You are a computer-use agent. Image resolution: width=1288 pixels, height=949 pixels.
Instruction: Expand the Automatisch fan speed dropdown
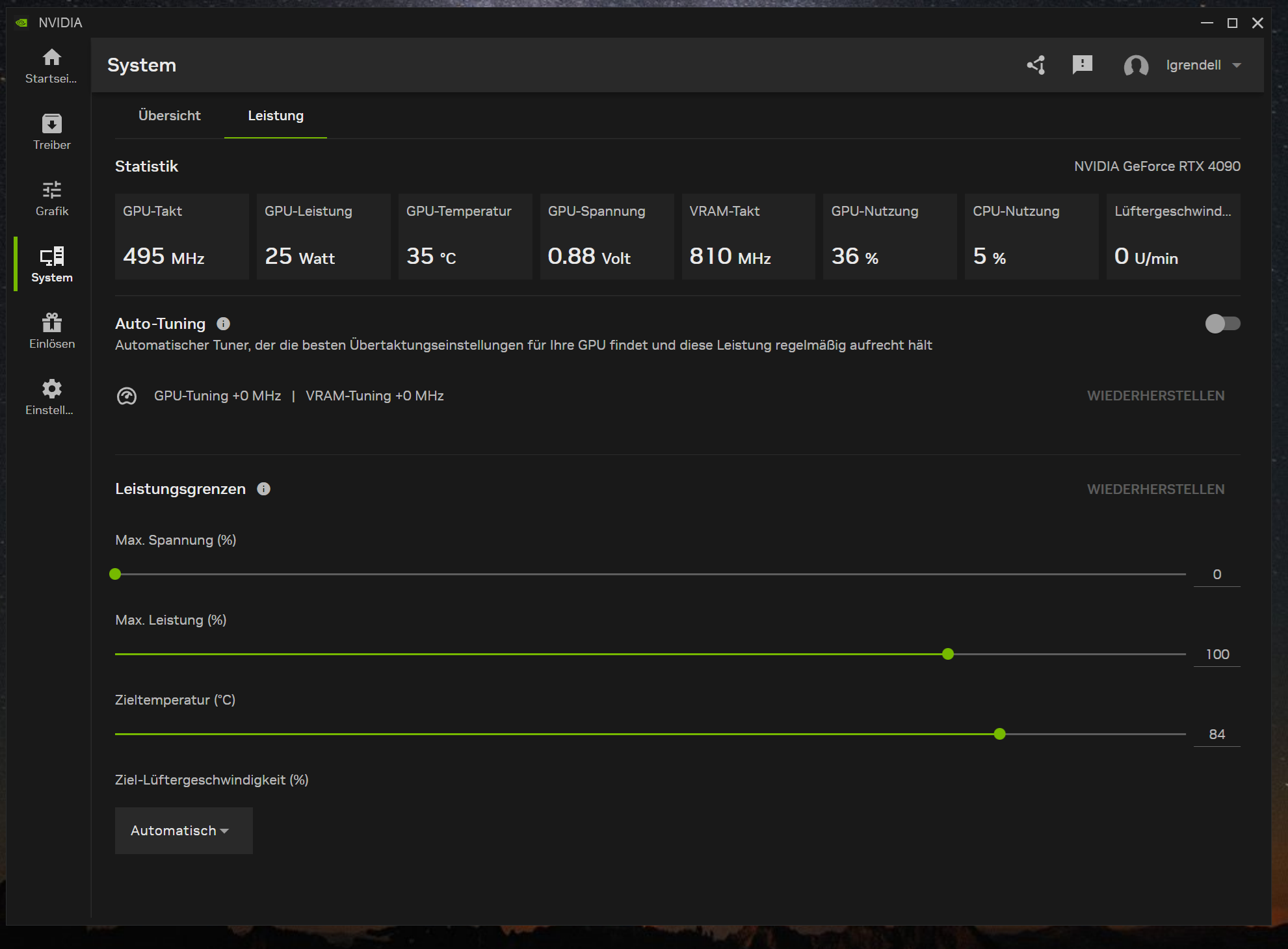(x=183, y=831)
